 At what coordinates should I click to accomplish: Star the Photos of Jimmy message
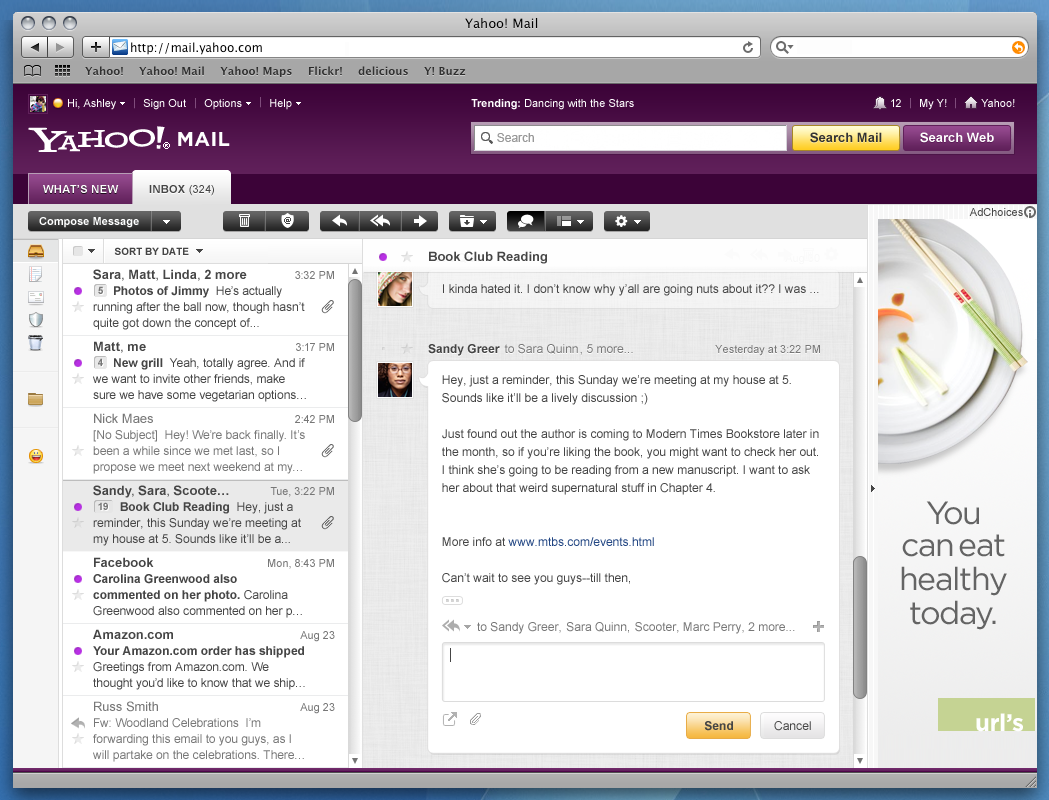pyautogui.click(x=78, y=307)
